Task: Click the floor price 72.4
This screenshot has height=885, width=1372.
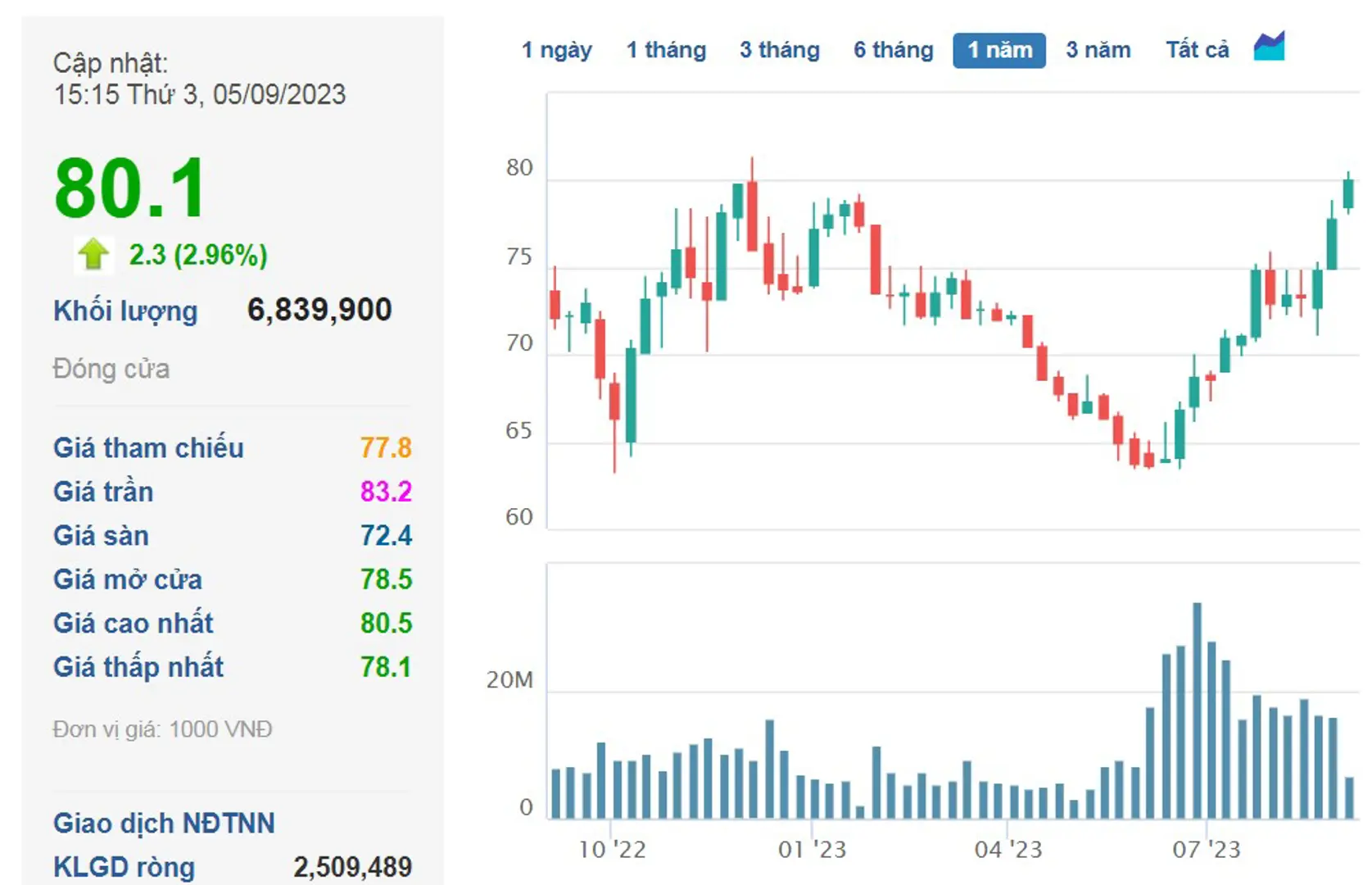Action: click(386, 536)
